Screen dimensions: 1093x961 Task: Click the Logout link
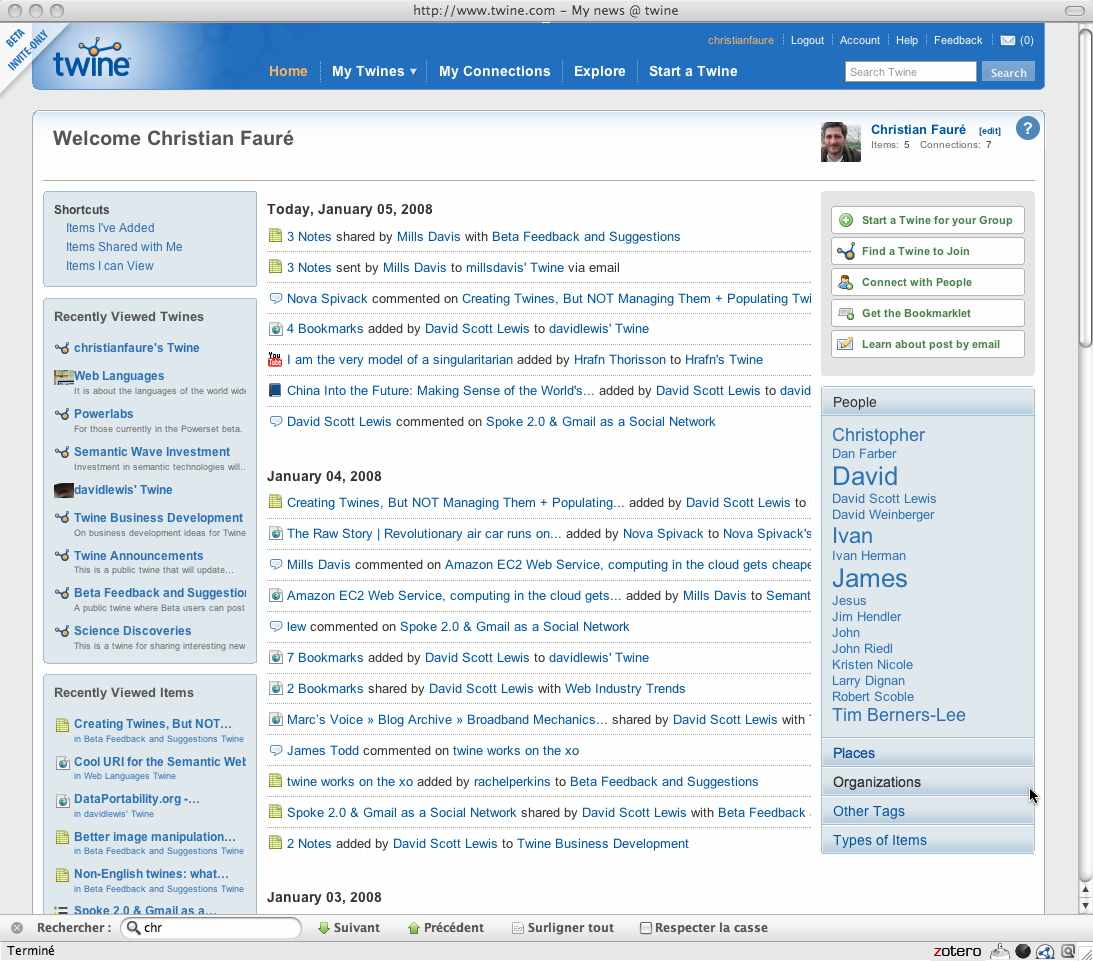click(x=807, y=40)
